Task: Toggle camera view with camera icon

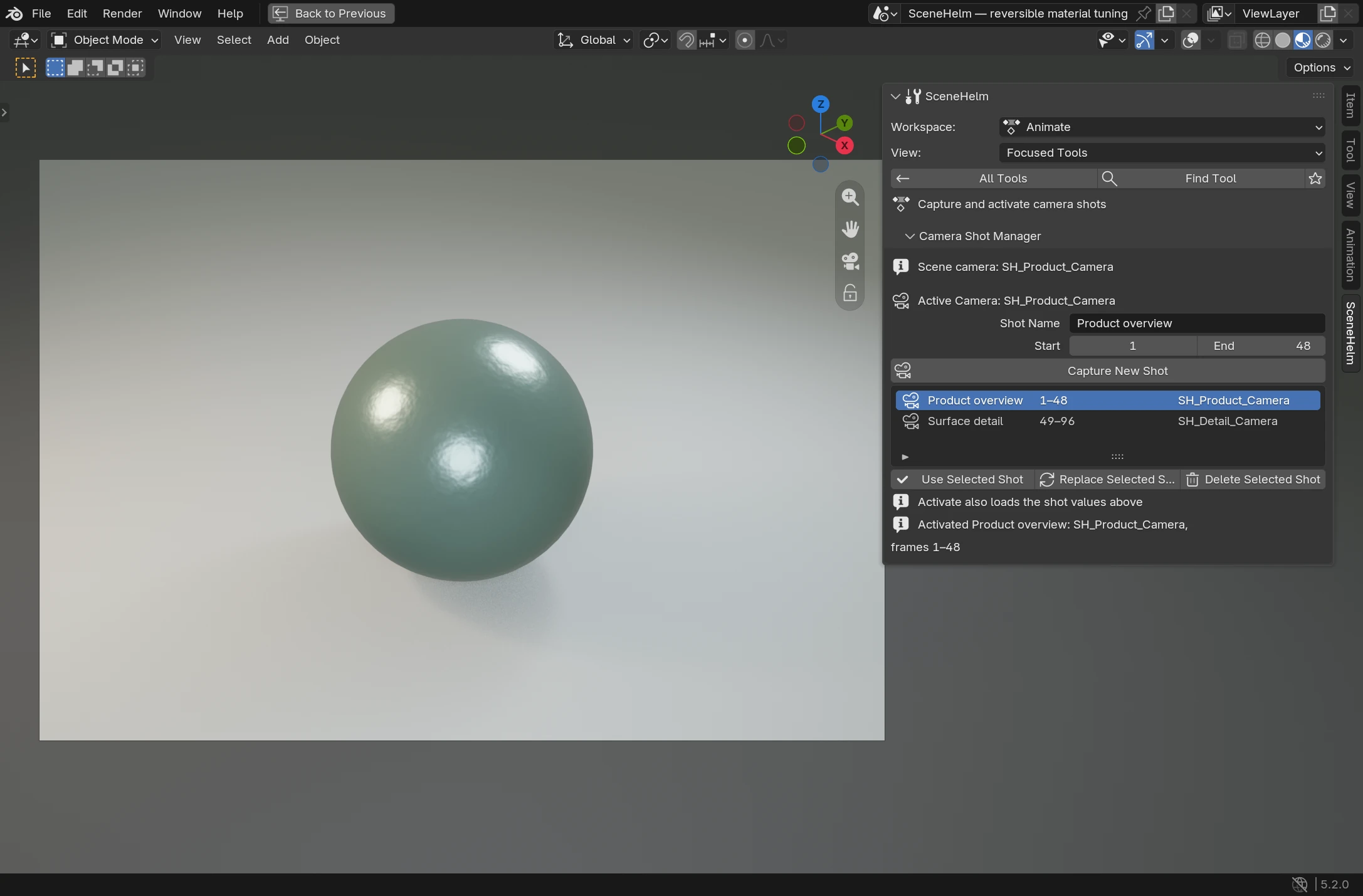Action: pyautogui.click(x=850, y=261)
